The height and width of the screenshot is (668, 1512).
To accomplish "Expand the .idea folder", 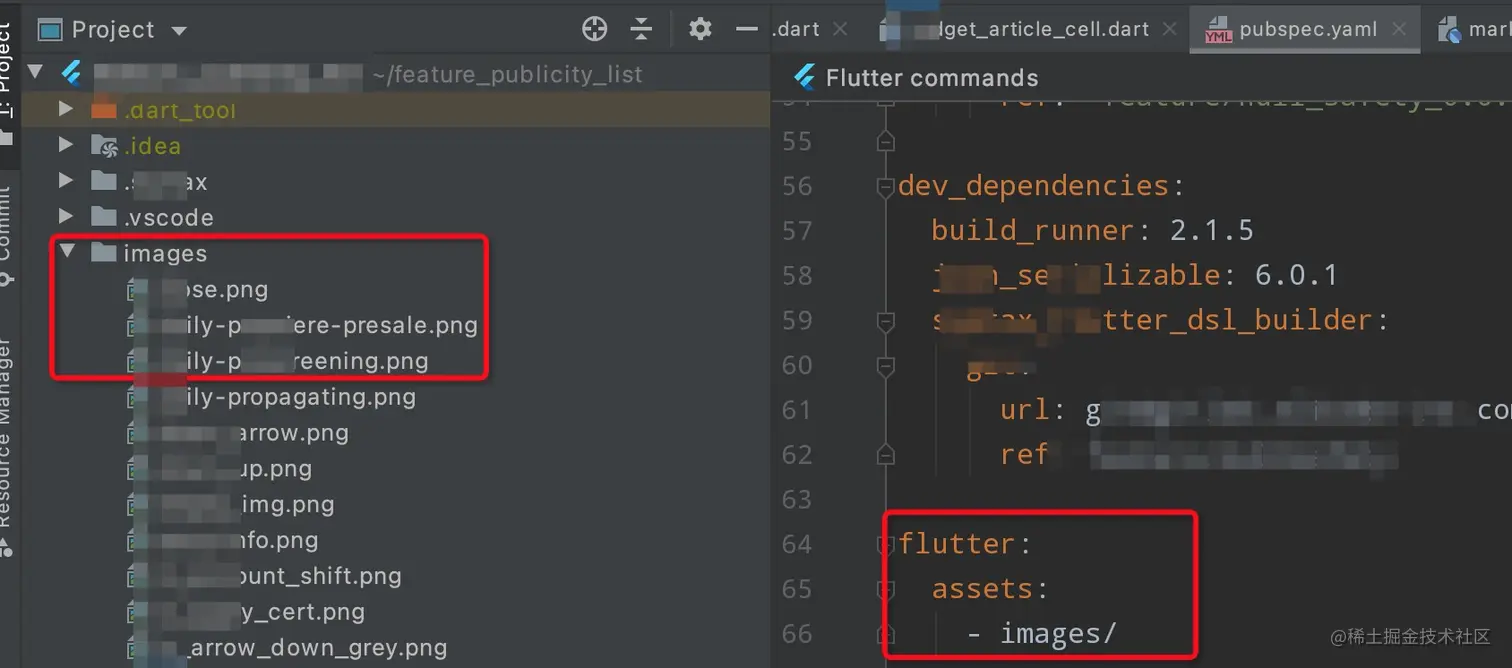I will pyautogui.click(x=66, y=145).
